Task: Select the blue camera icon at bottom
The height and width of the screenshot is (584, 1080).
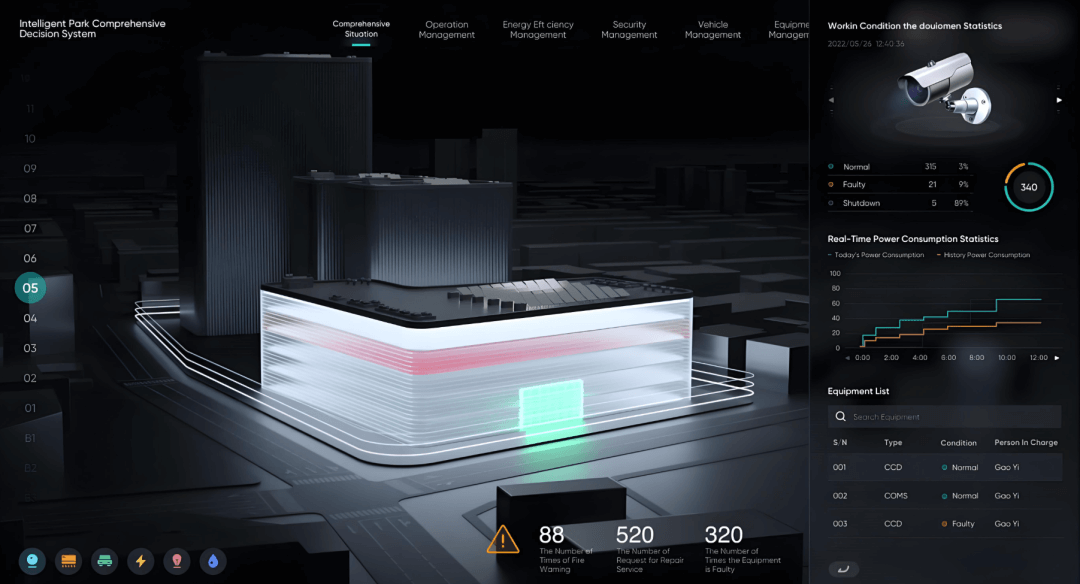Action: [x=32, y=561]
